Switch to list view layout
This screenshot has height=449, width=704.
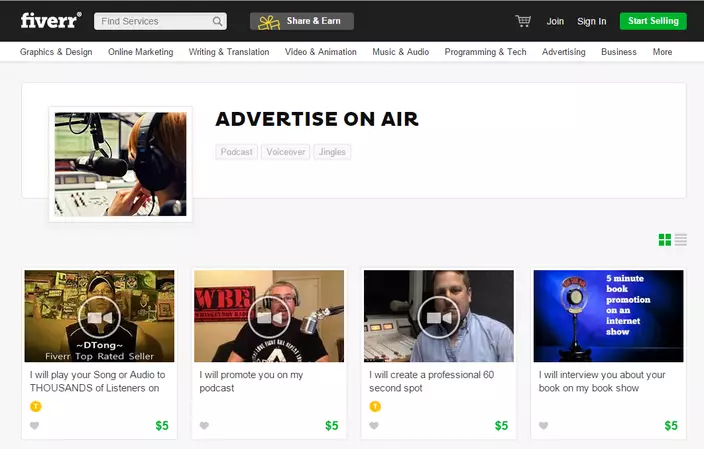click(x=681, y=240)
